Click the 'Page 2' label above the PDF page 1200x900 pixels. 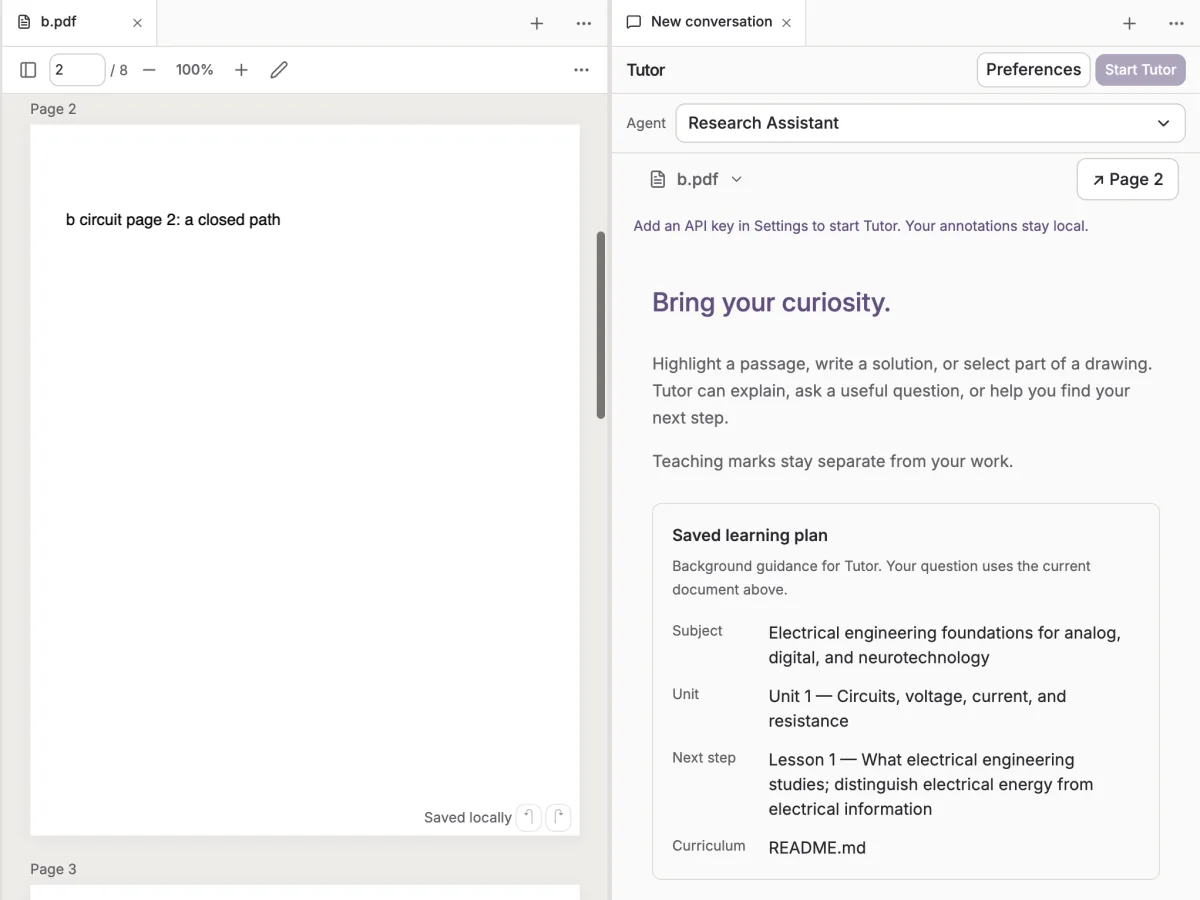(x=53, y=109)
